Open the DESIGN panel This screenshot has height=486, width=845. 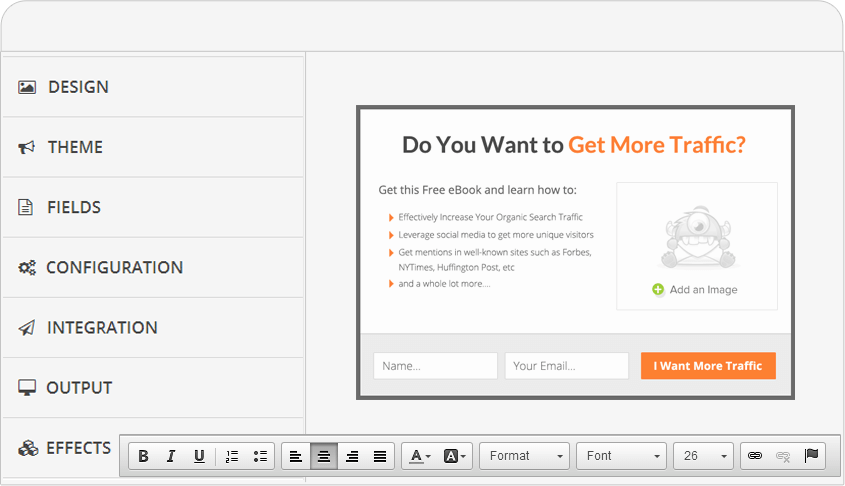point(153,87)
